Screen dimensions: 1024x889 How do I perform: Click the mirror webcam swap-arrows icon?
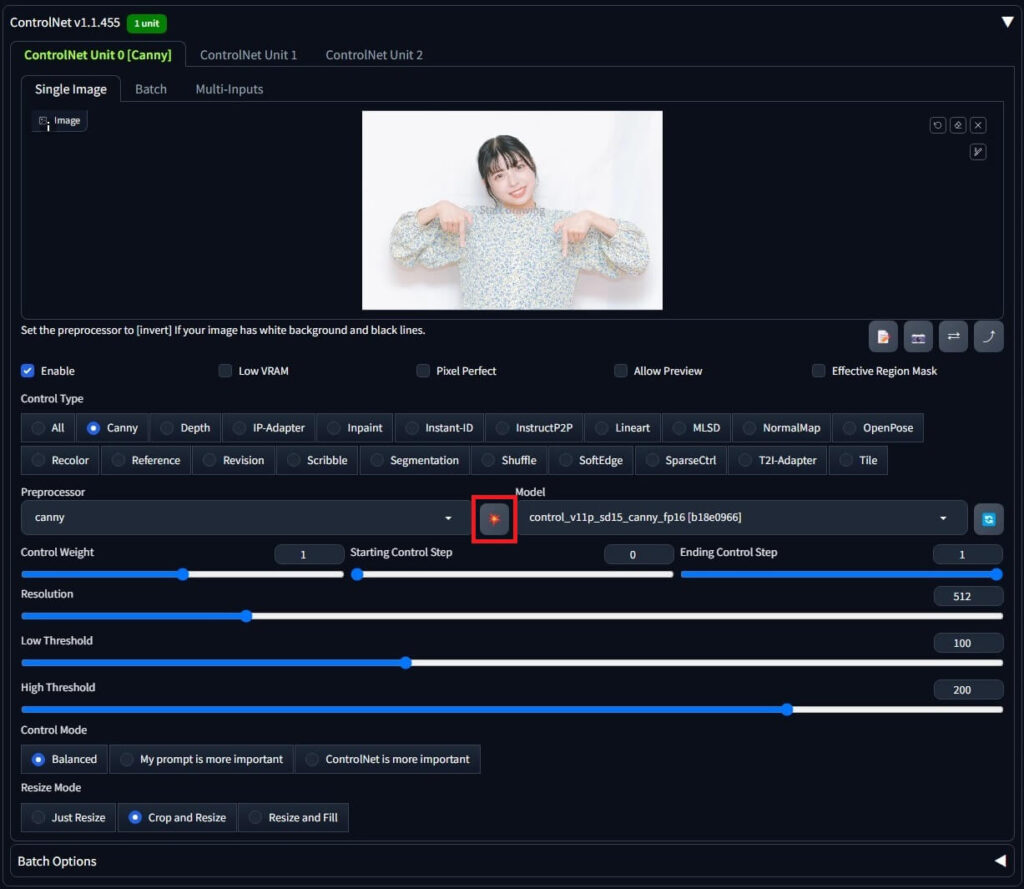tap(953, 337)
